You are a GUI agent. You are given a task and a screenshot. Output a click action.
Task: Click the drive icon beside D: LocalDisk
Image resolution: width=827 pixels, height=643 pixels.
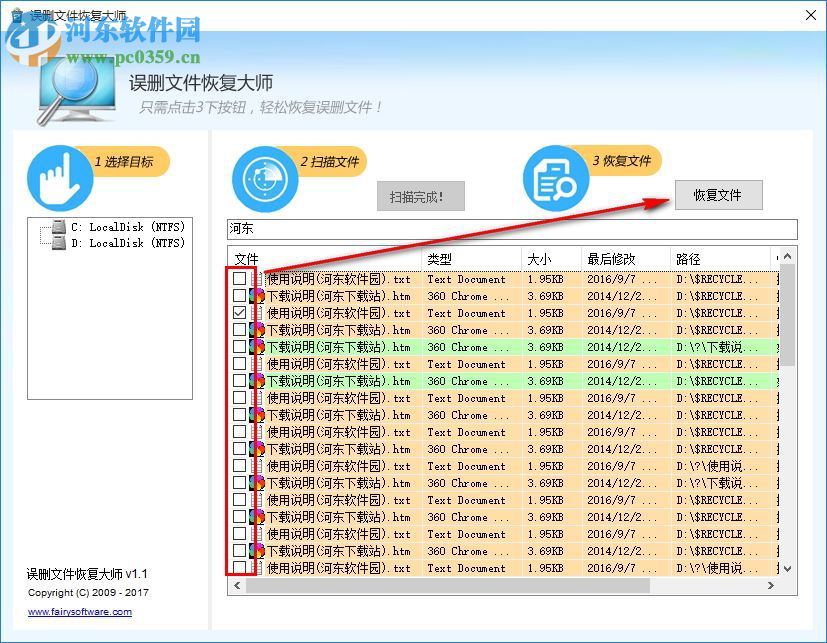point(57,242)
